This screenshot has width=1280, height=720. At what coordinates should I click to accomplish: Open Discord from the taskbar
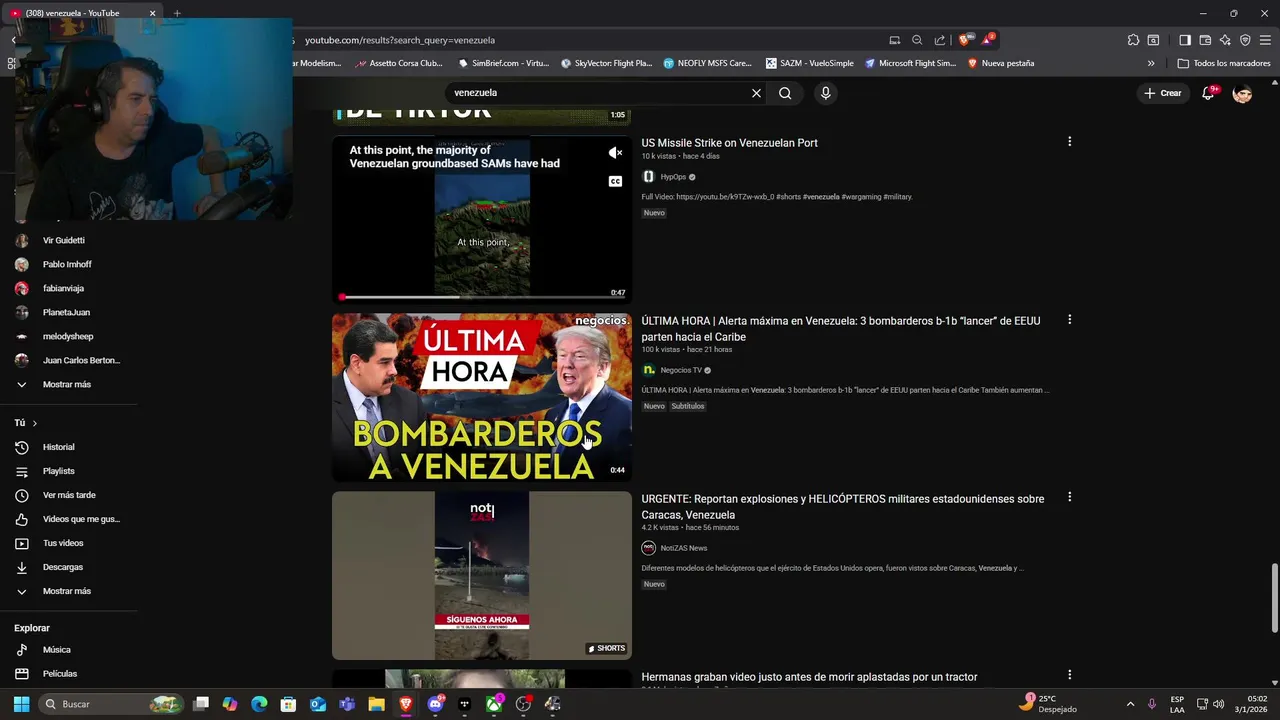click(x=435, y=704)
